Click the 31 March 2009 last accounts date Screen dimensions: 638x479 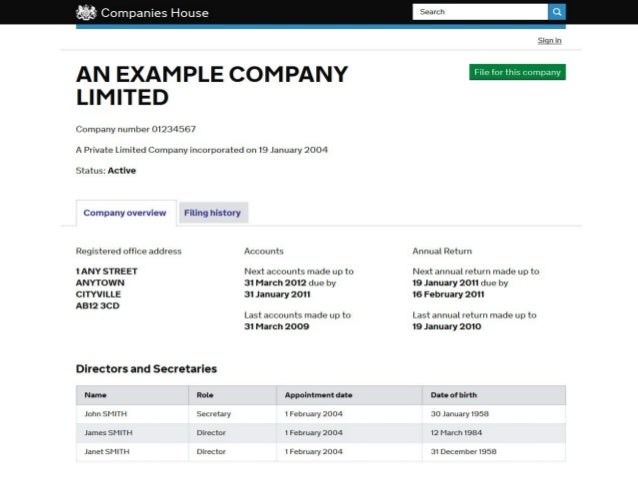click(277, 326)
